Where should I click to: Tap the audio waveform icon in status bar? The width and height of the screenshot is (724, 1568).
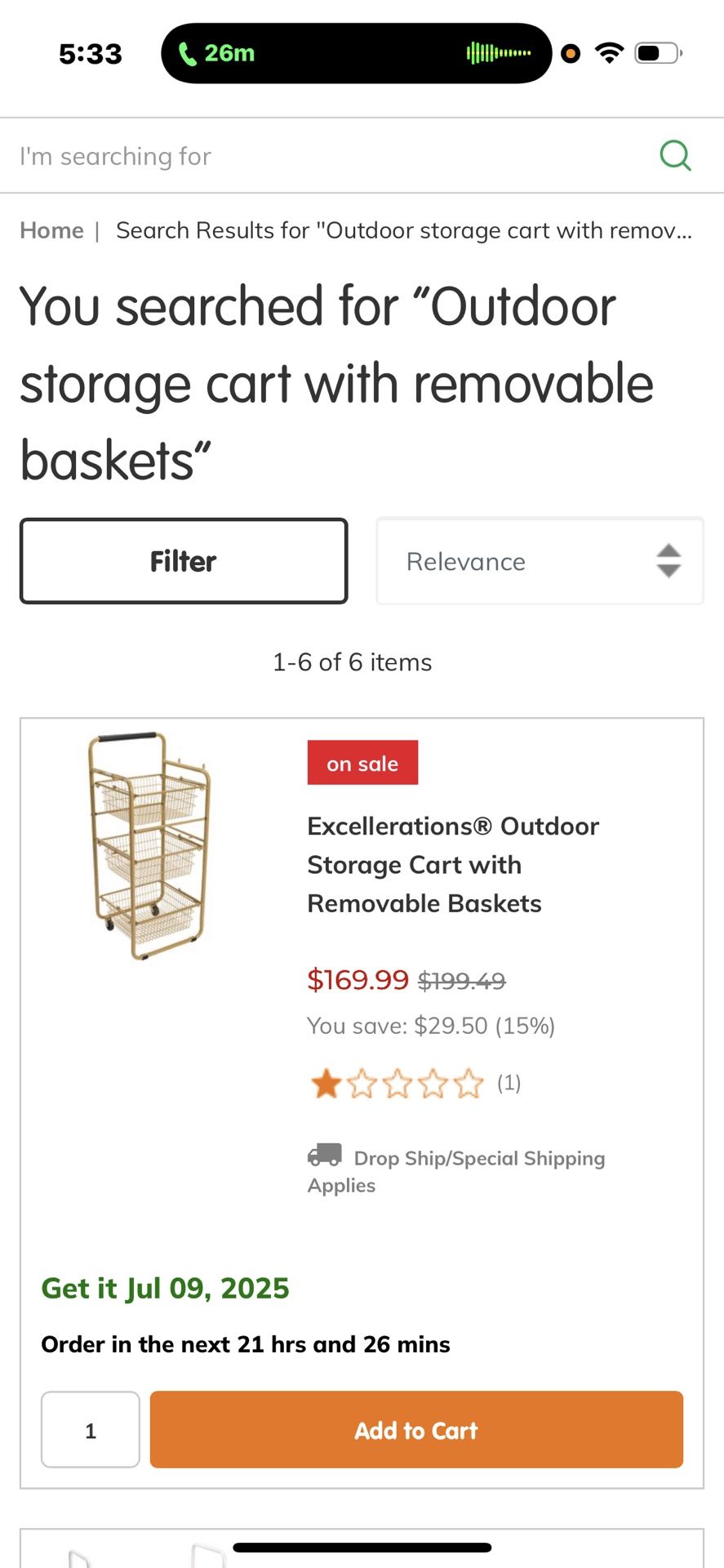(x=498, y=54)
